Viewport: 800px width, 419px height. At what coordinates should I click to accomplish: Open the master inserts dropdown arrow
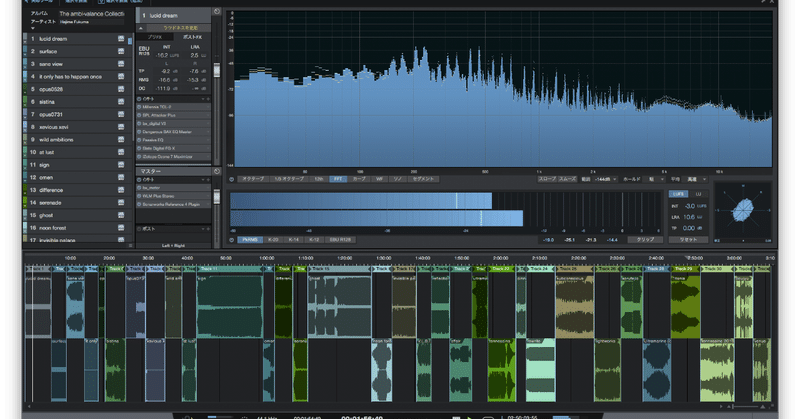203,180
